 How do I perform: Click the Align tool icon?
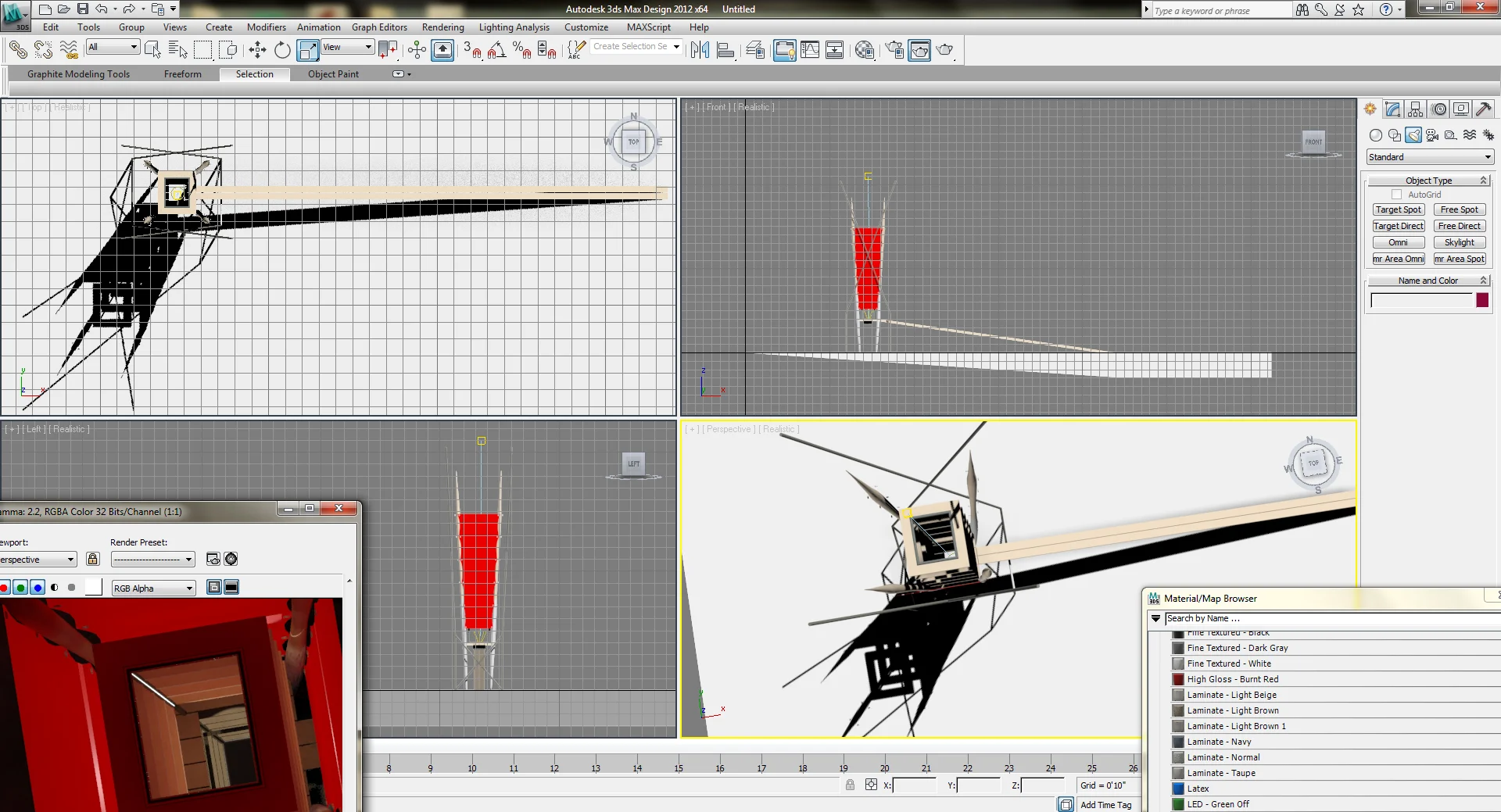pyautogui.click(x=725, y=50)
